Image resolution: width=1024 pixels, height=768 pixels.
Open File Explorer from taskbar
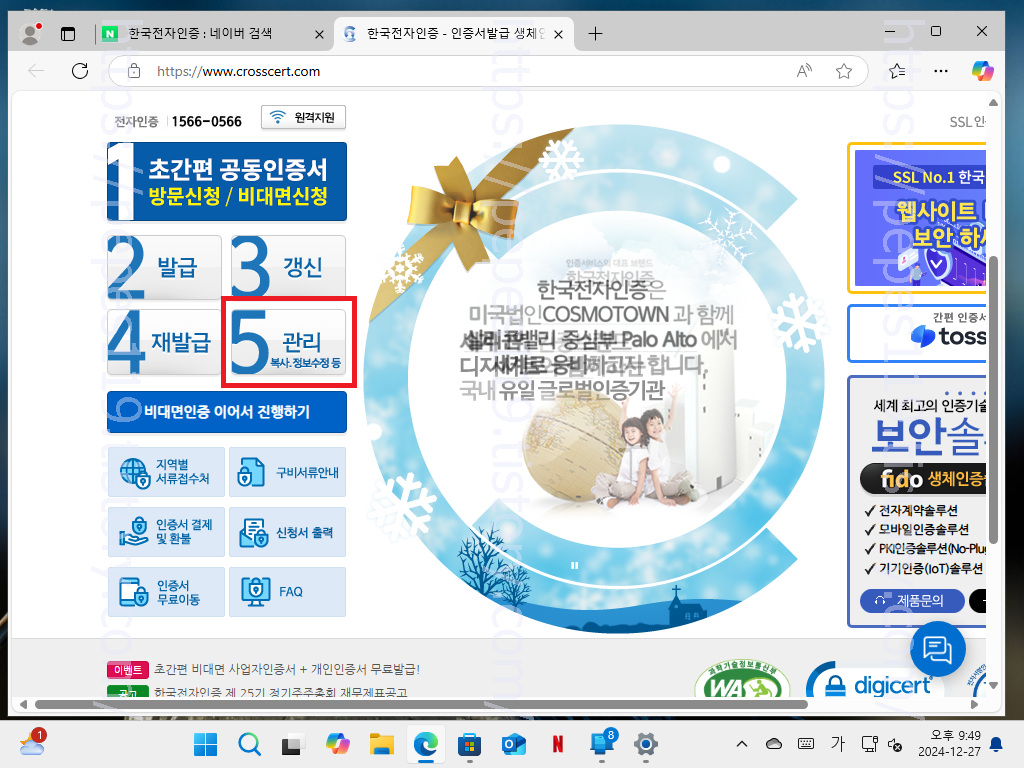381,744
